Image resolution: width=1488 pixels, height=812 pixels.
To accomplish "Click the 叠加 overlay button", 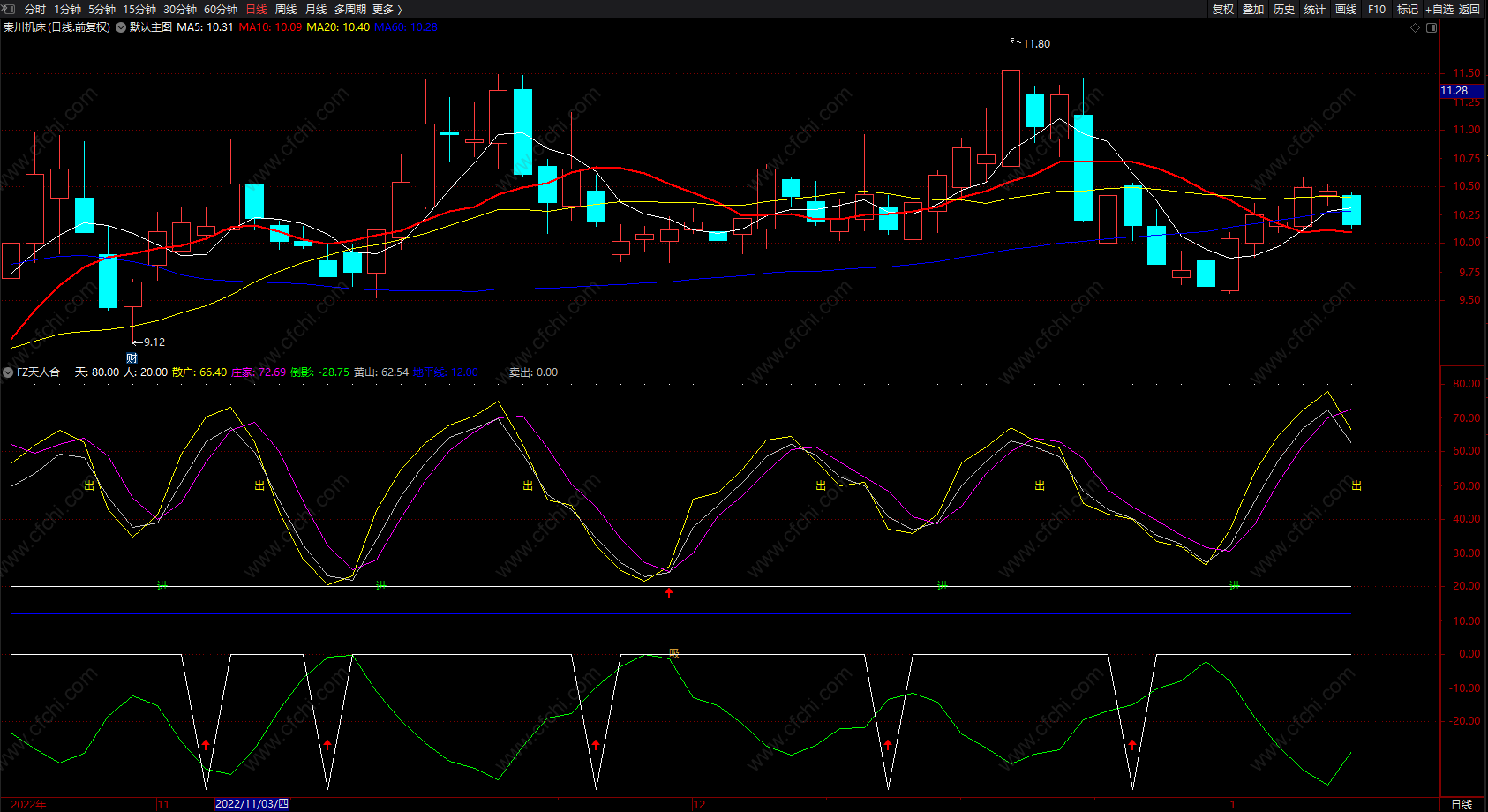I will [1253, 9].
